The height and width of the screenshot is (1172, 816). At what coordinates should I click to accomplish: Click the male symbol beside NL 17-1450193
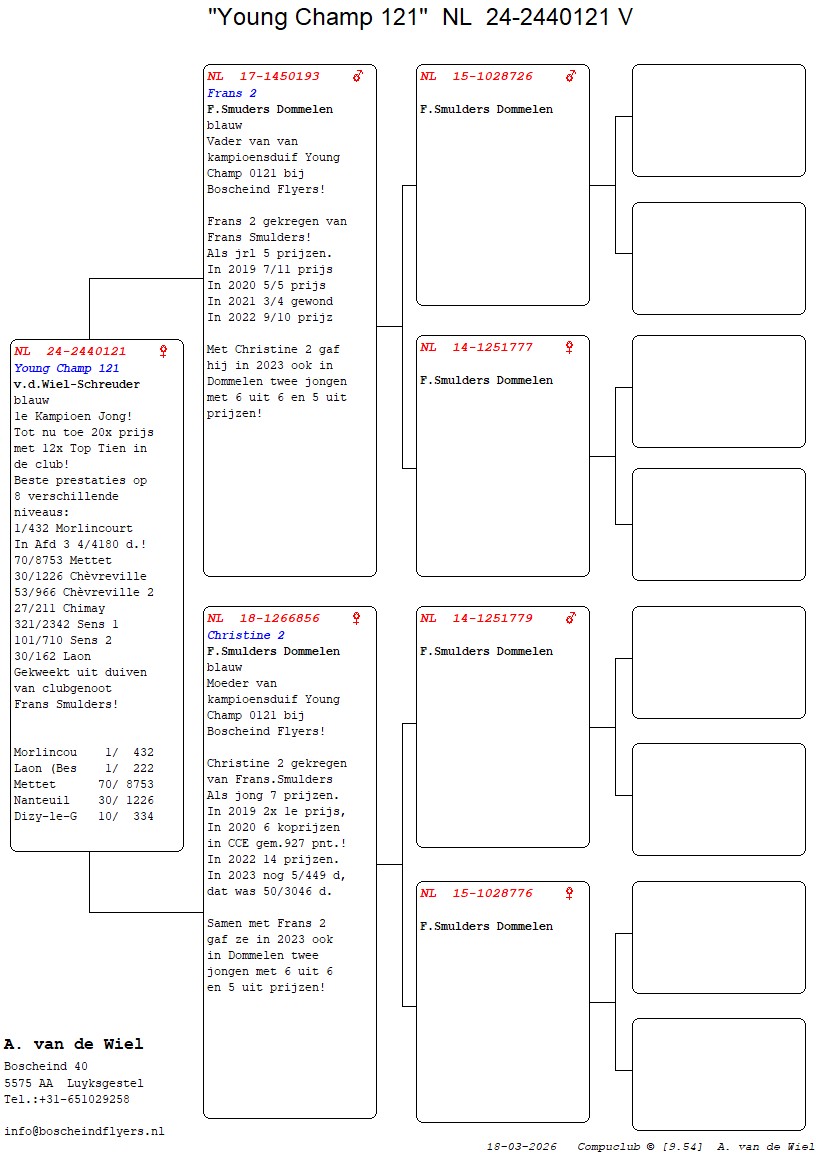(x=357, y=76)
